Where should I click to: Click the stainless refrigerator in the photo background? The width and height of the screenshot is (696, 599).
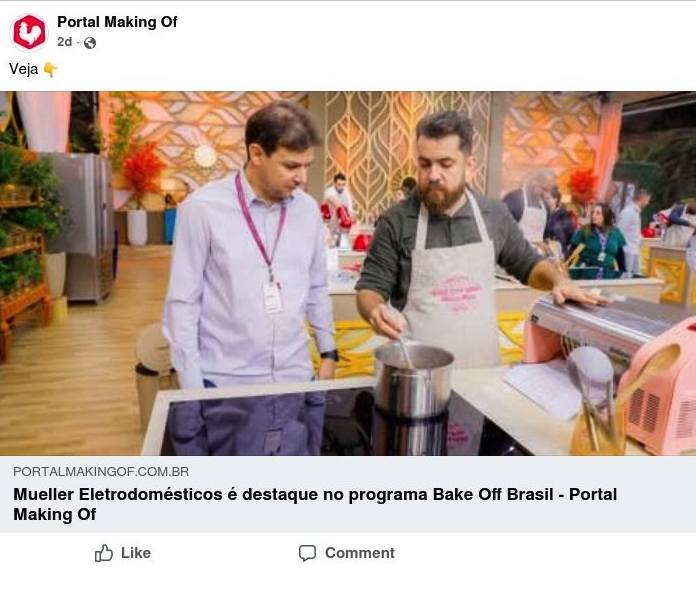coord(82,226)
